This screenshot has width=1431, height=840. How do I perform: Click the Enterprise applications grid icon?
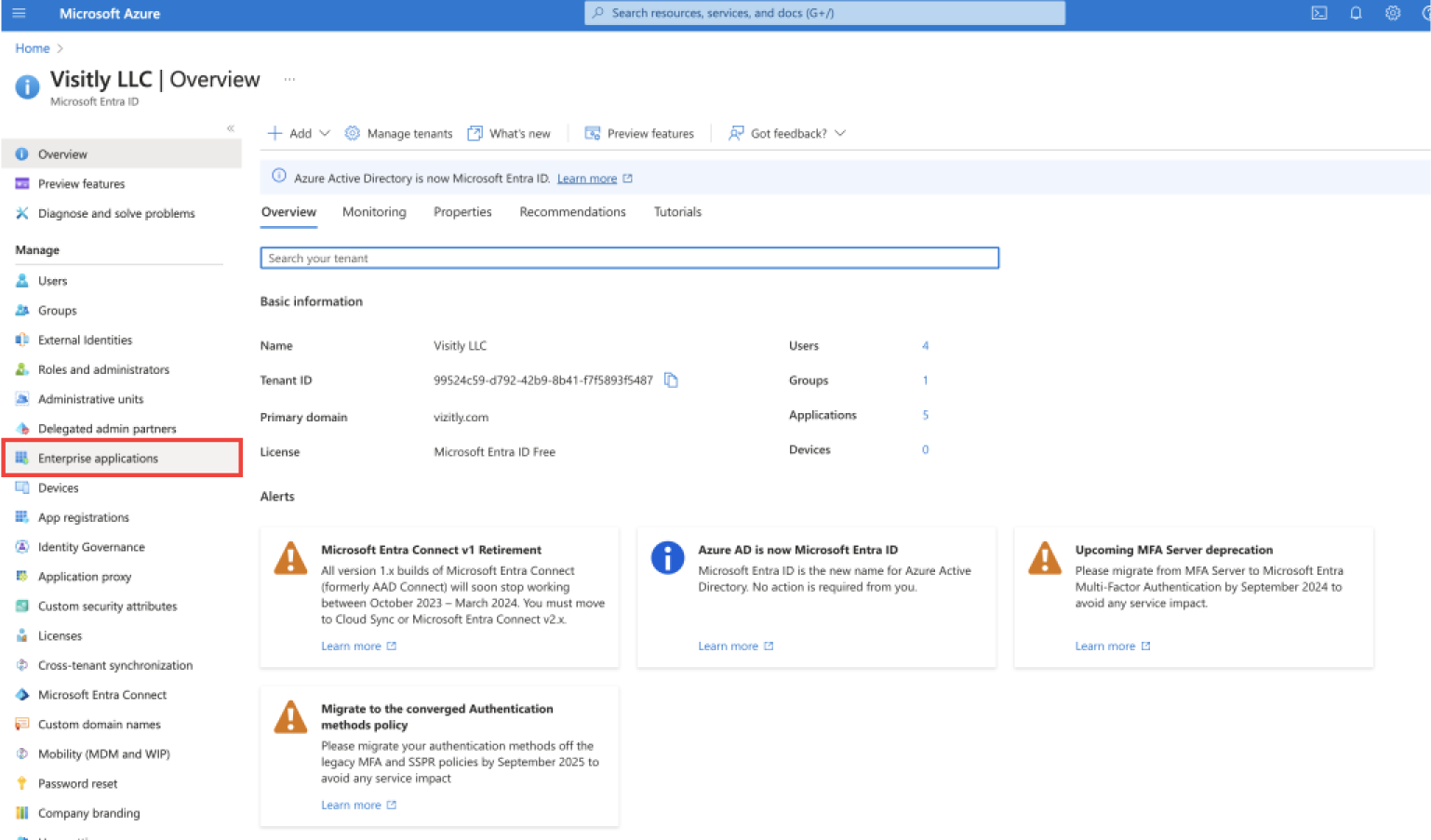(22, 458)
